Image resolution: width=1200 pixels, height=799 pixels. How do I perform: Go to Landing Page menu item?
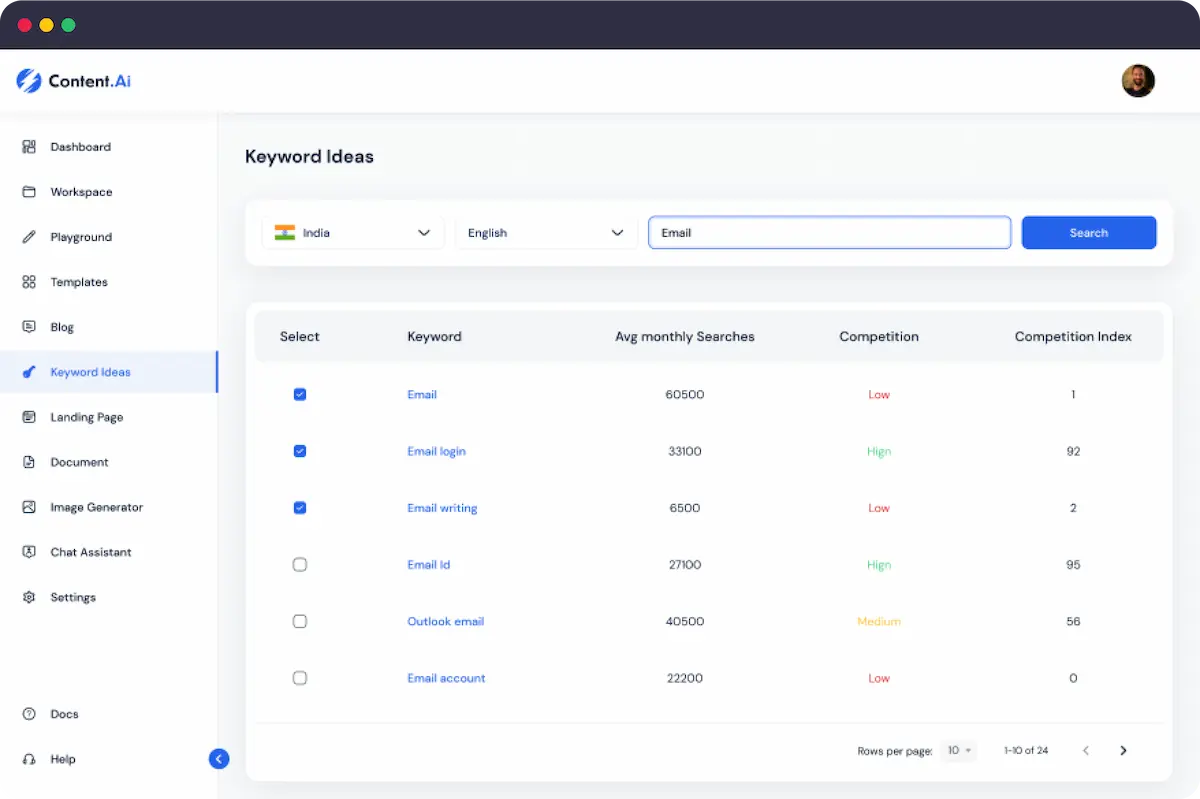pos(87,417)
